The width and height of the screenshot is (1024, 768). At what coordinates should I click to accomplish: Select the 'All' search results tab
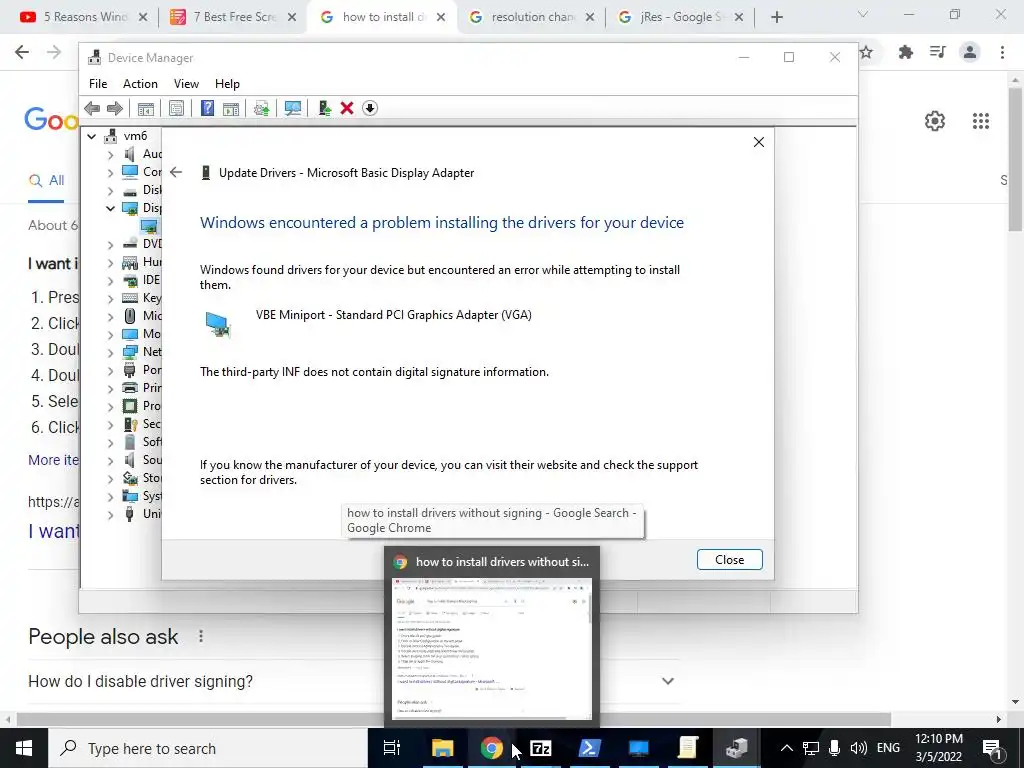[x=46, y=180]
